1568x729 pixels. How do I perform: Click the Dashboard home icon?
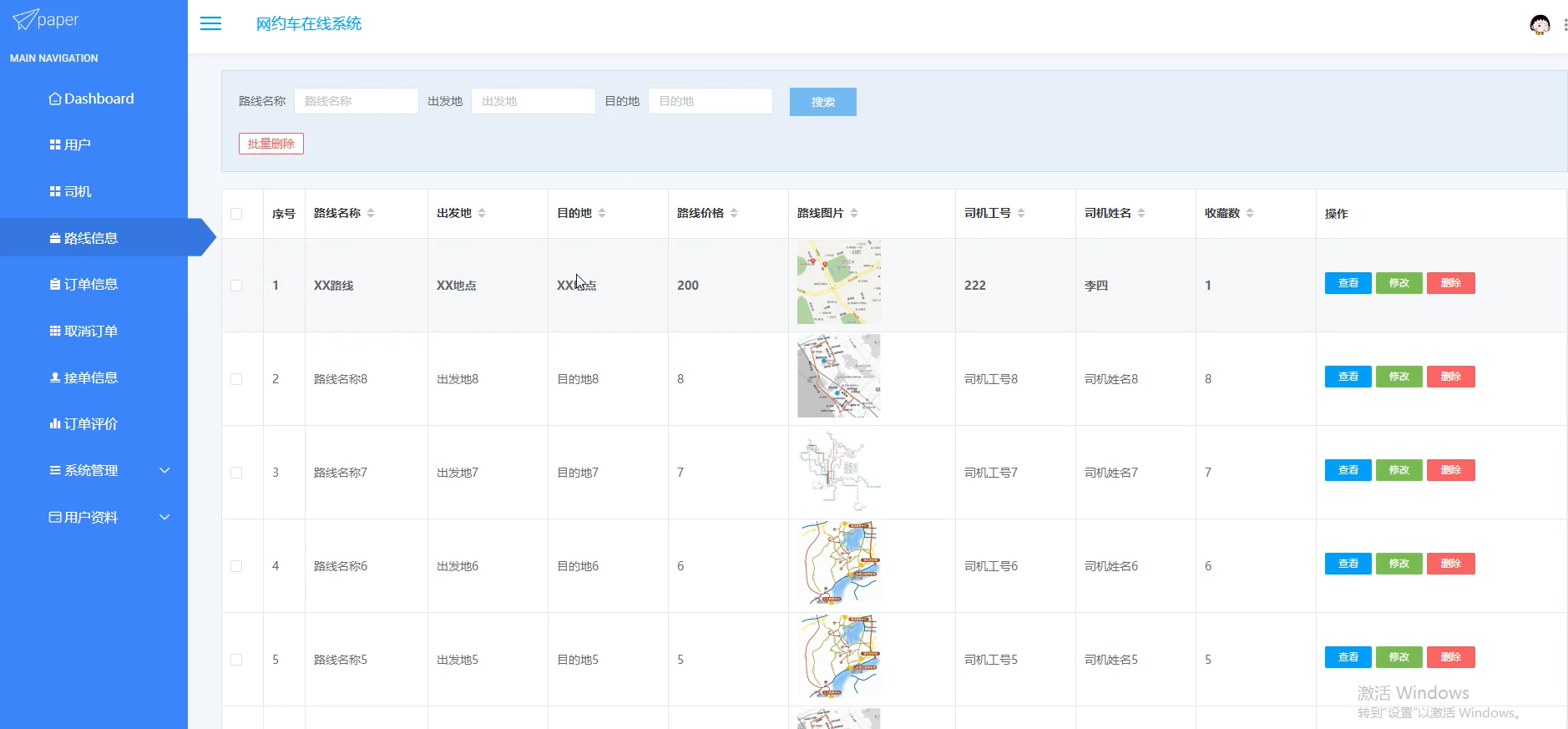[55, 99]
